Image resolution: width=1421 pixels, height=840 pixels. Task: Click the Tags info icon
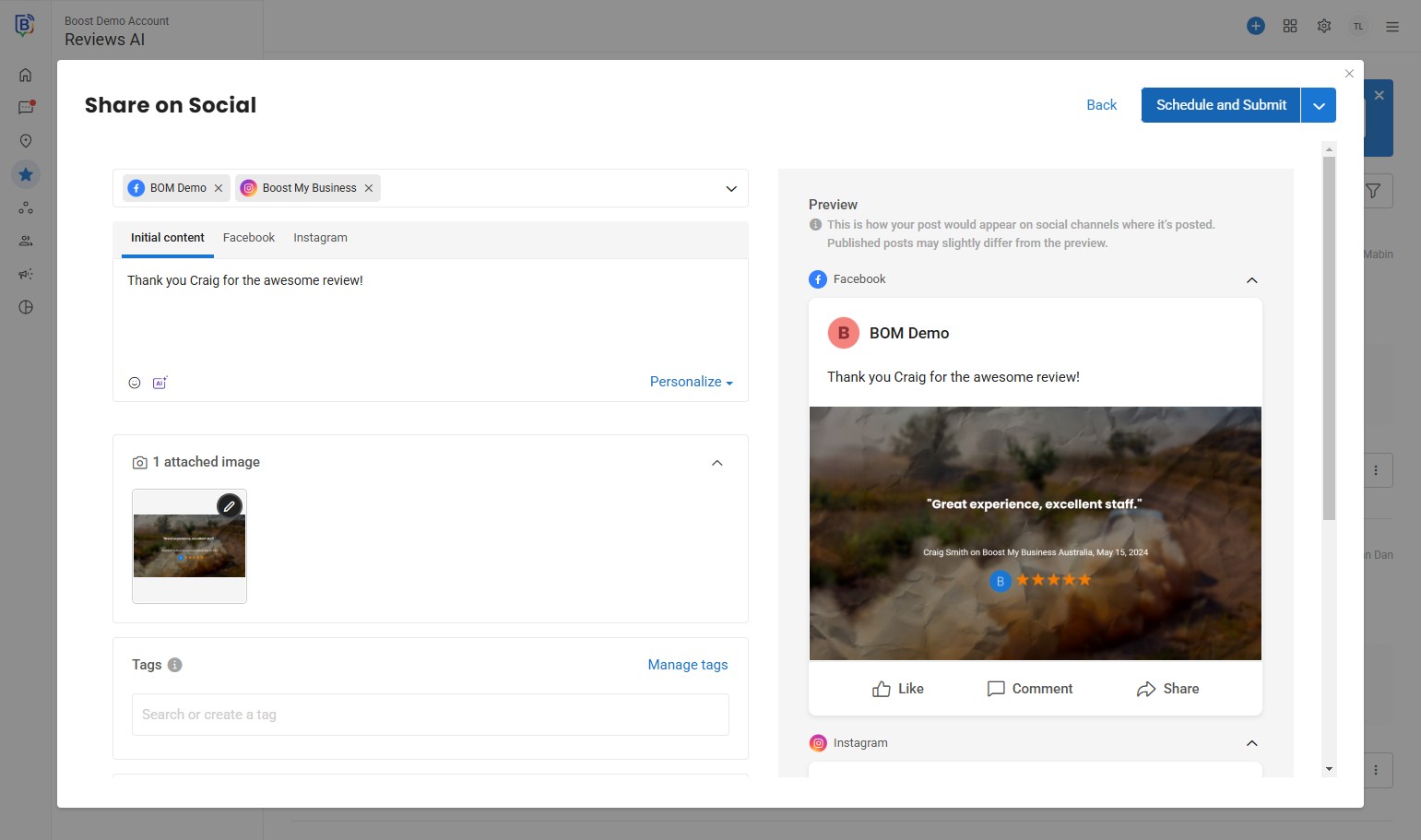[175, 665]
